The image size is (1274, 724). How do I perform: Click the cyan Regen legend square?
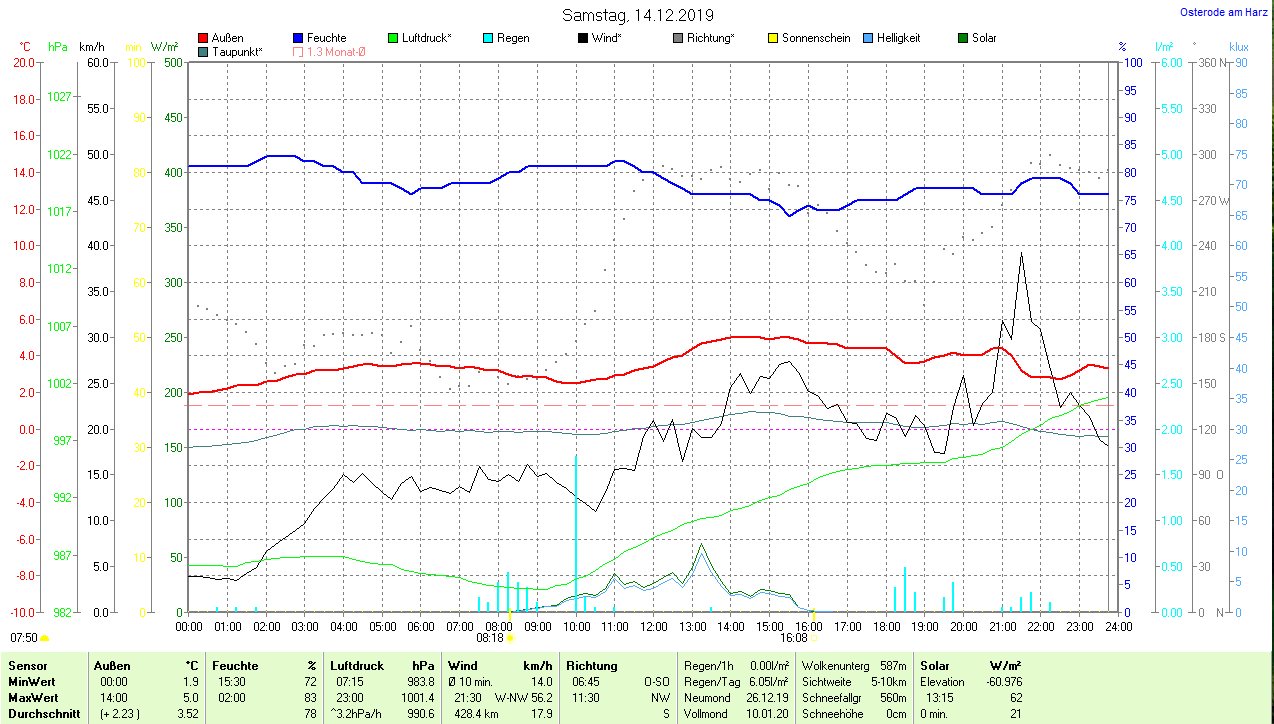point(488,38)
